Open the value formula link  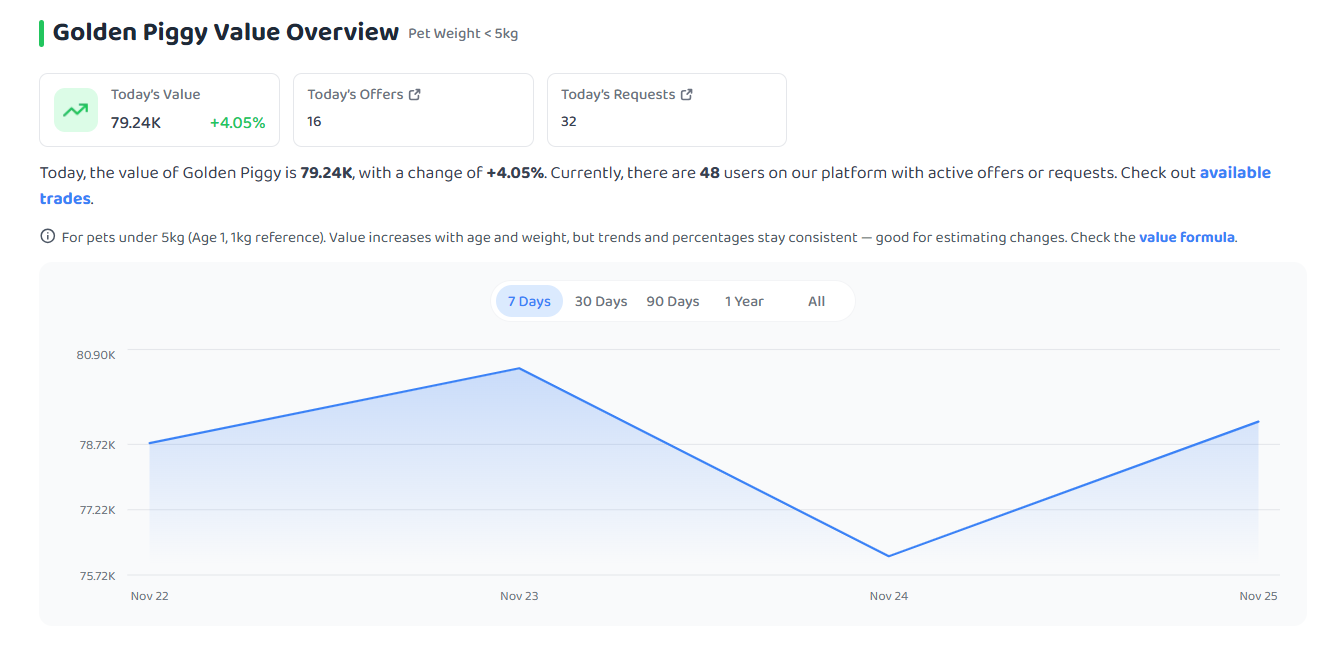coord(1187,237)
